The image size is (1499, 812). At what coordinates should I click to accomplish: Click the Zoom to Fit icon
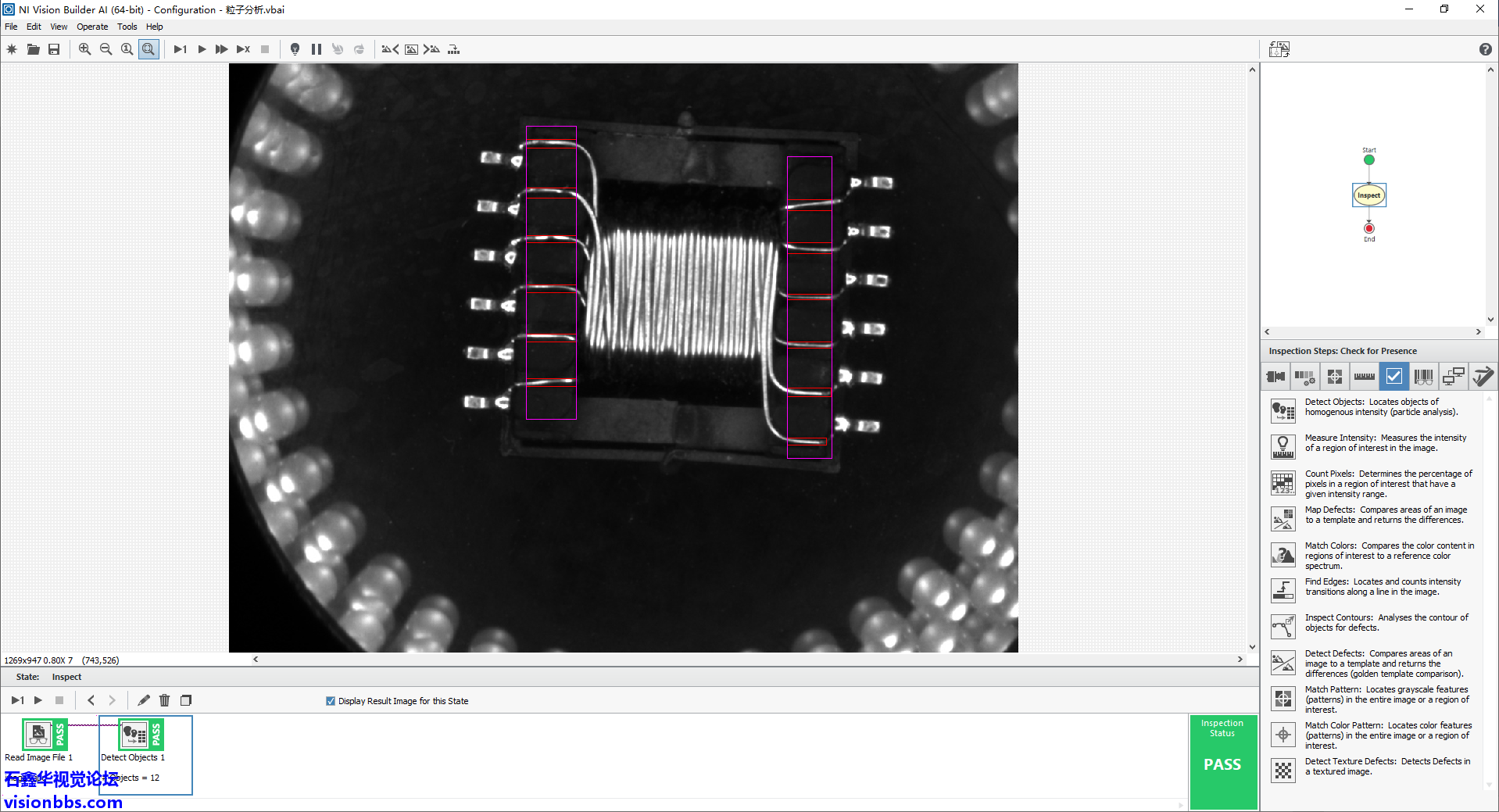pyautogui.click(x=148, y=49)
